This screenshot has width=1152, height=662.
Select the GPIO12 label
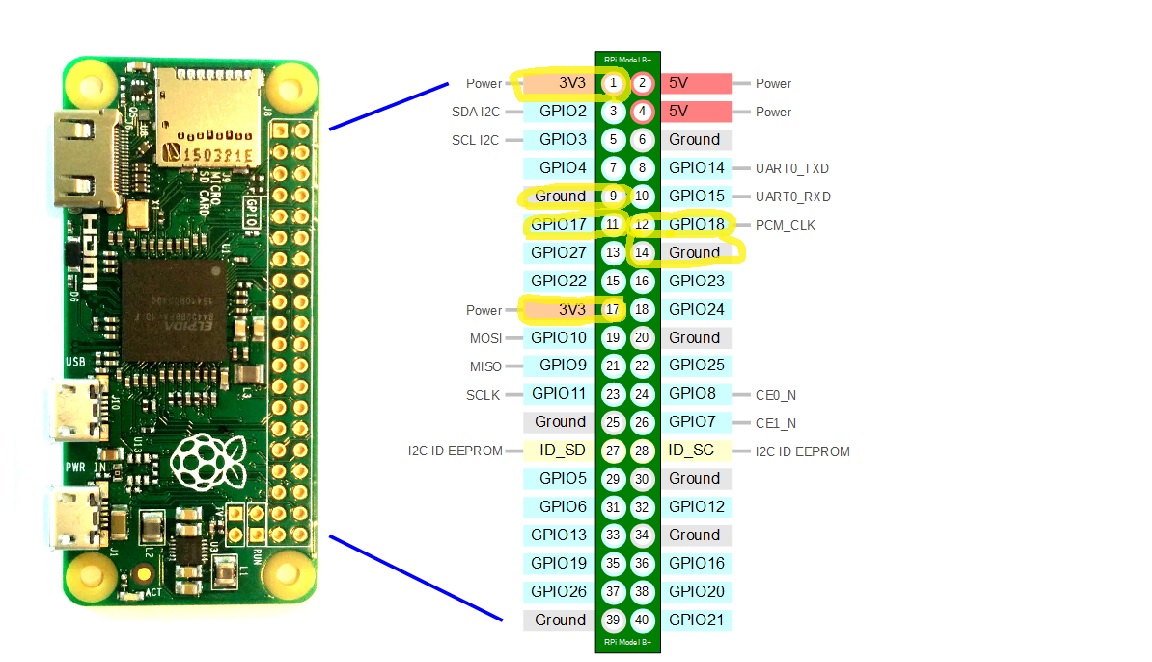tap(696, 506)
